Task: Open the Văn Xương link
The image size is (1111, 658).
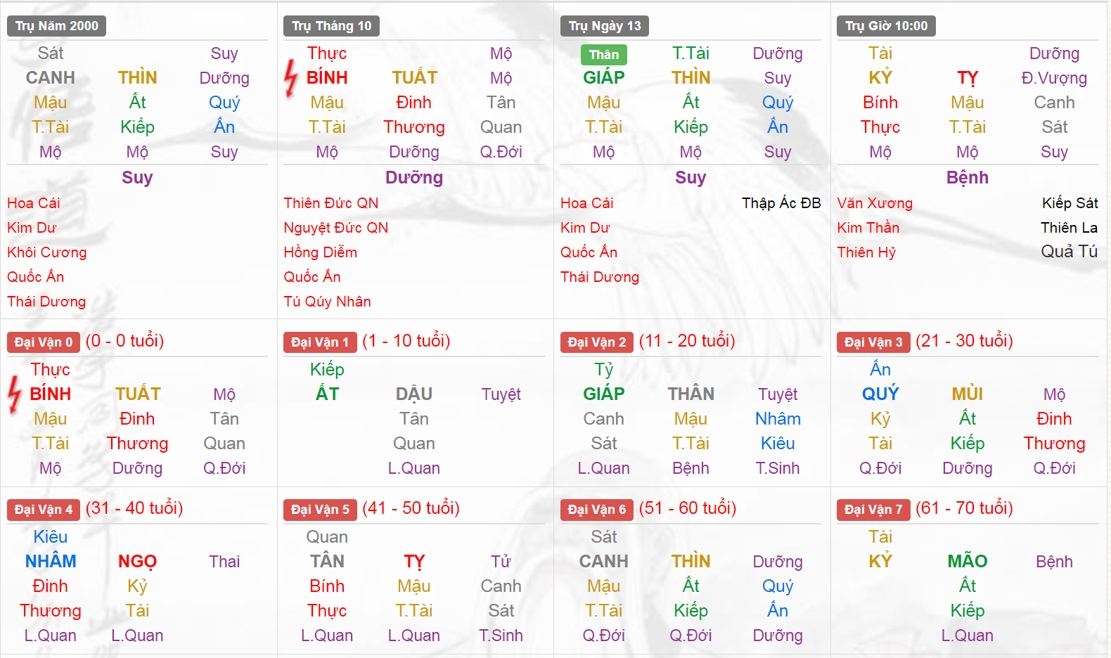Action: click(875, 203)
